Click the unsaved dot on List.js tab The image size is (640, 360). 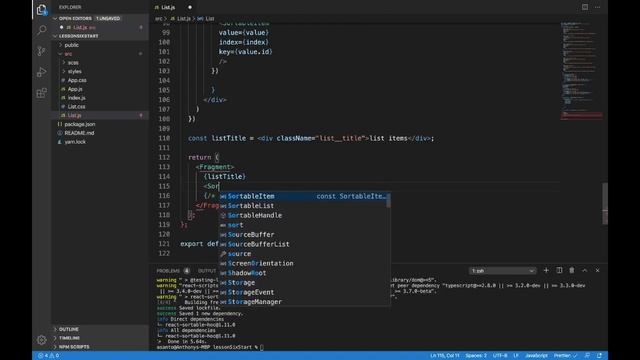(190, 7)
